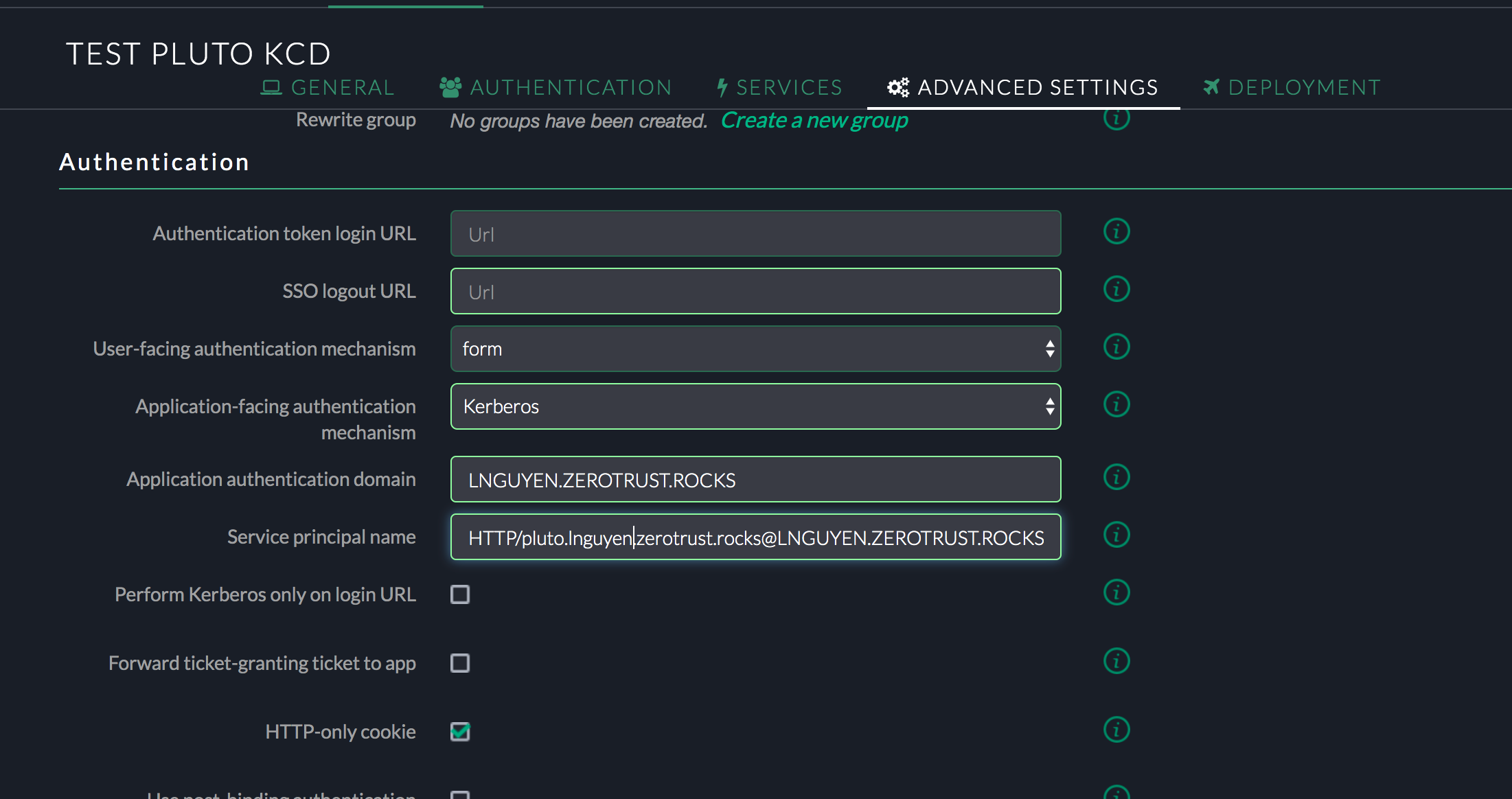1512x799 pixels.
Task: Open info tooltip for Rewrite group
Action: 1116,118
